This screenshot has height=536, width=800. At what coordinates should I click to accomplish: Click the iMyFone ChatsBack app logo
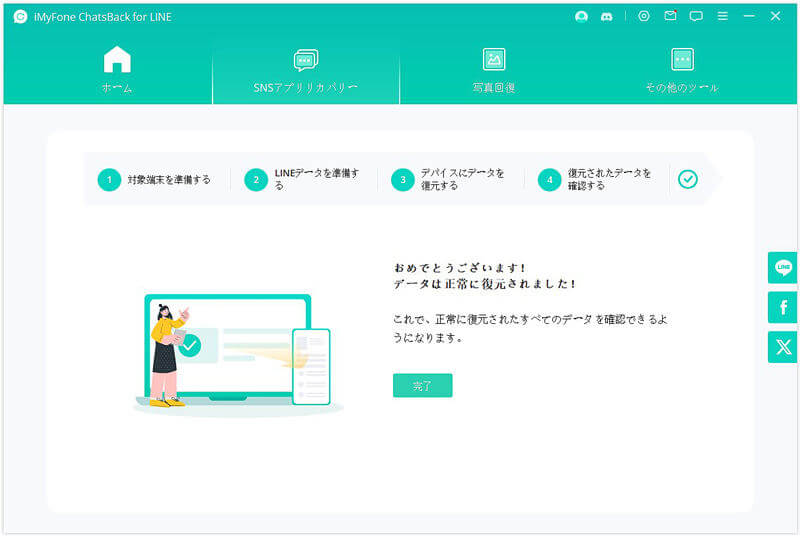pyautogui.click(x=20, y=17)
